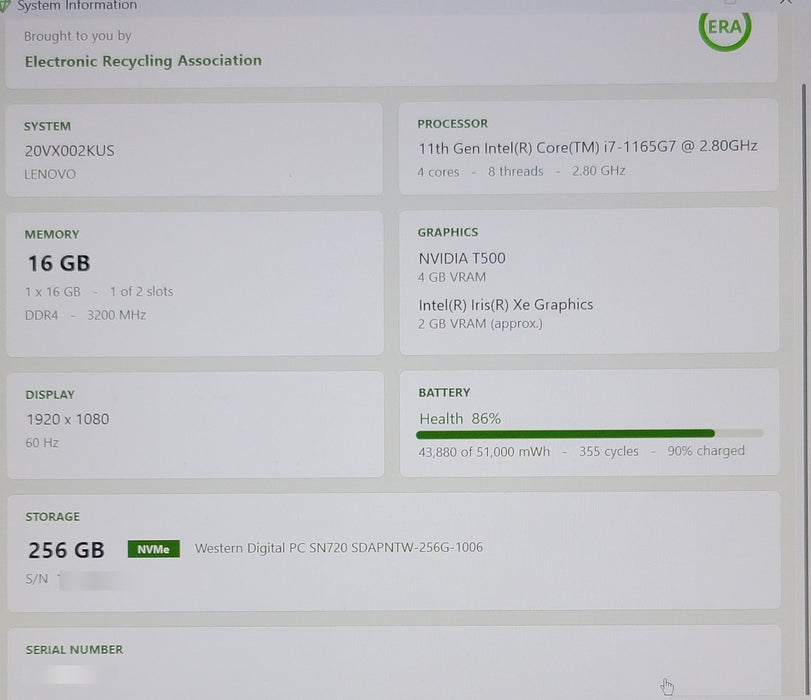The image size is (811, 700).
Task: Click the LENOVO manufacturer text
Action: (50, 174)
